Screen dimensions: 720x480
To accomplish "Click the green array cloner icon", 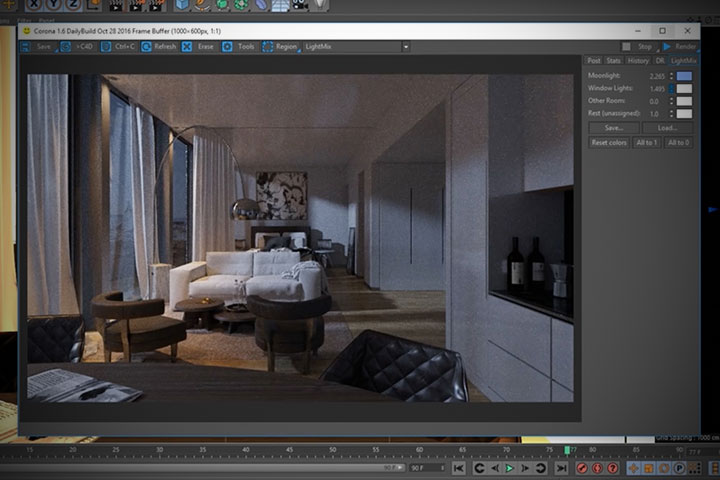I will pos(241,5).
